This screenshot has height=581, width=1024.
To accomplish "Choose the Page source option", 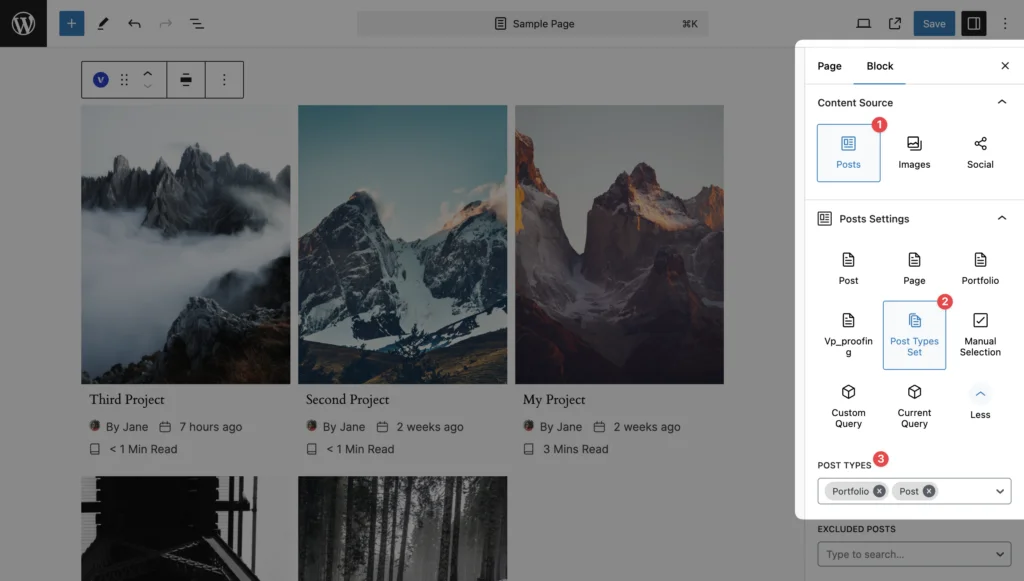I will [914, 269].
